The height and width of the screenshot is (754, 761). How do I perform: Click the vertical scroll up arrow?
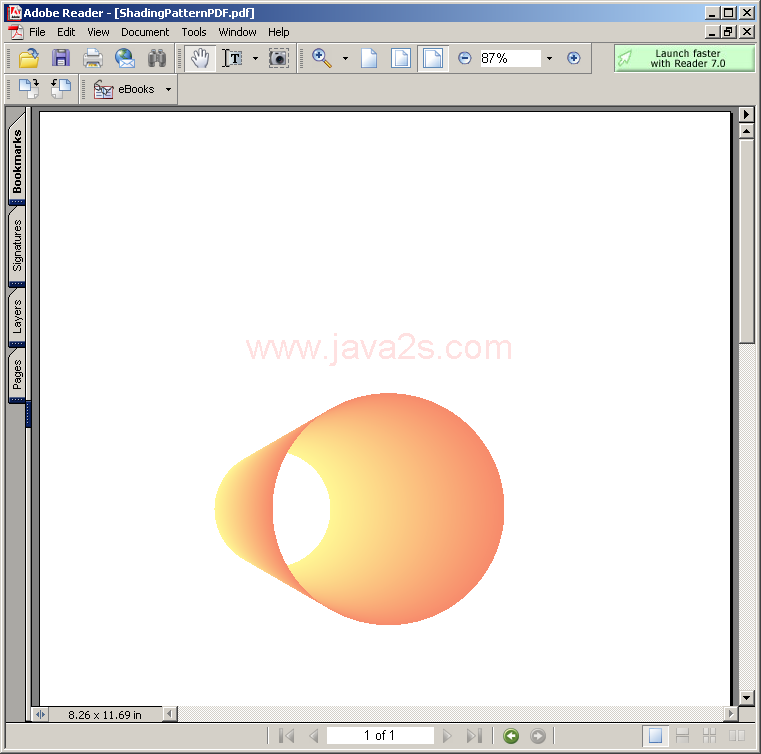coord(746,131)
